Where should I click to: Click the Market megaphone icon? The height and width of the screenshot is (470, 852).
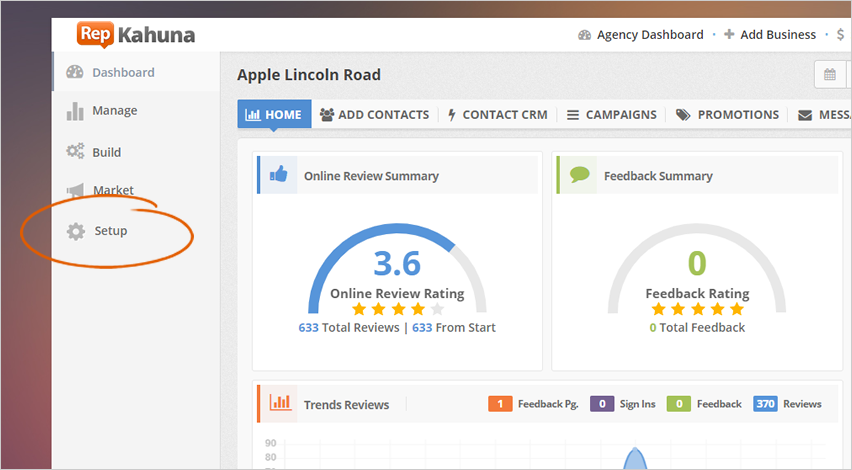(x=75, y=191)
